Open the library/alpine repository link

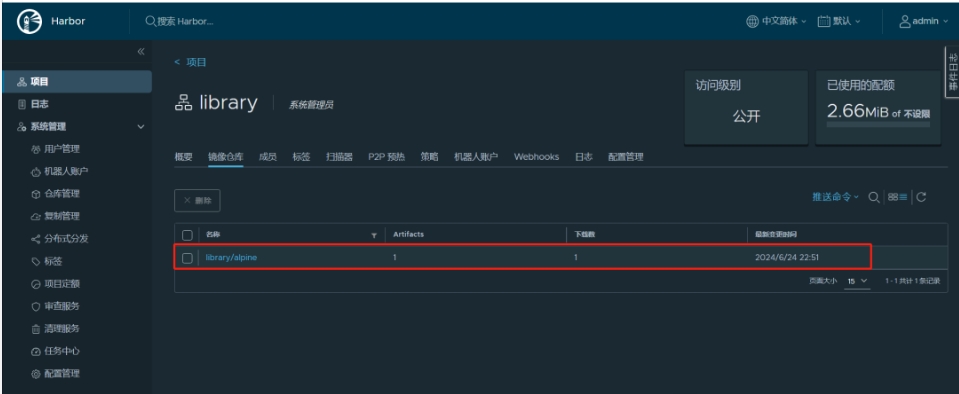point(231,258)
